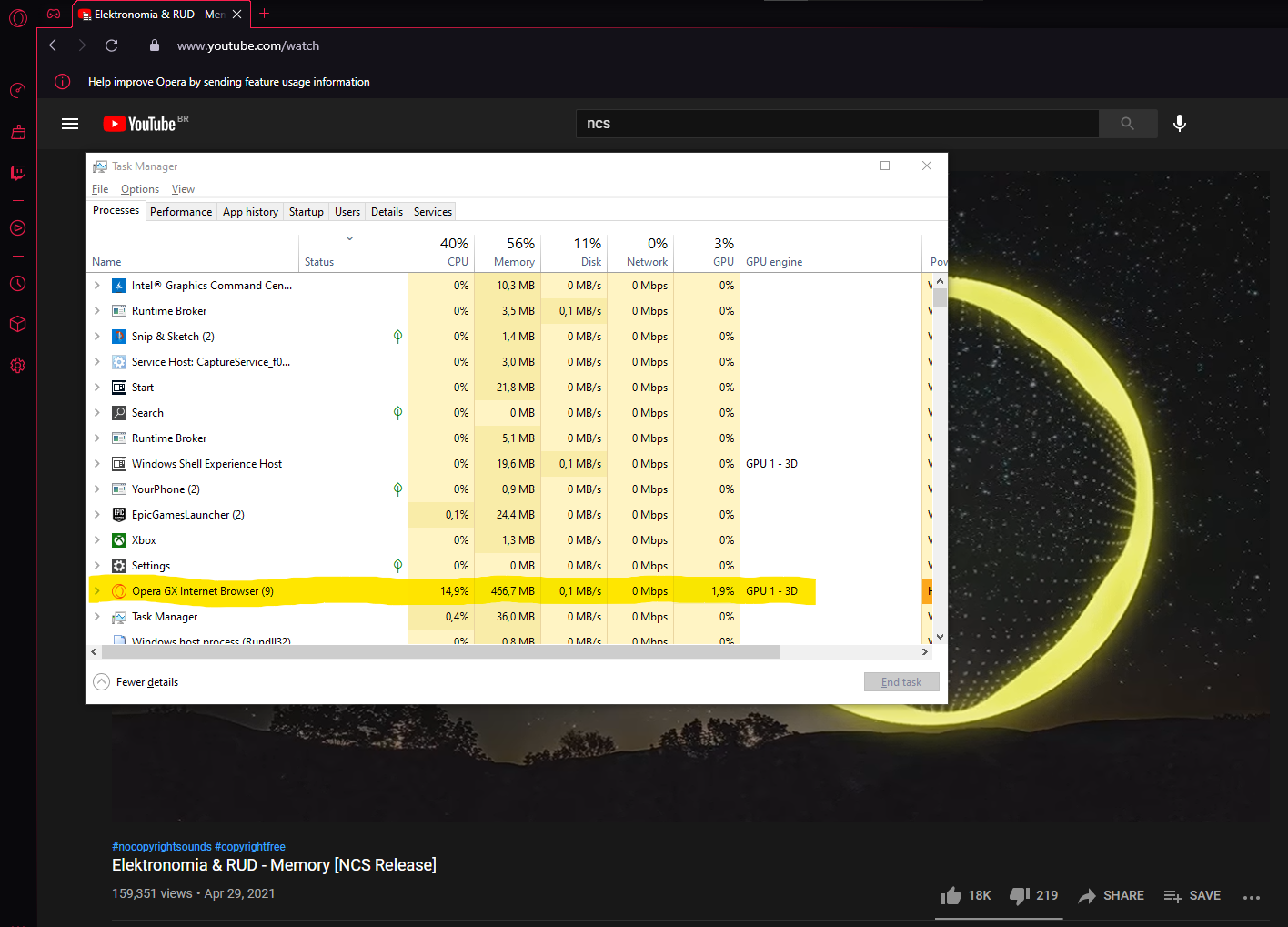This screenshot has height=927, width=1288.
Task: Open History clock icon in sidebar
Action: (17, 284)
